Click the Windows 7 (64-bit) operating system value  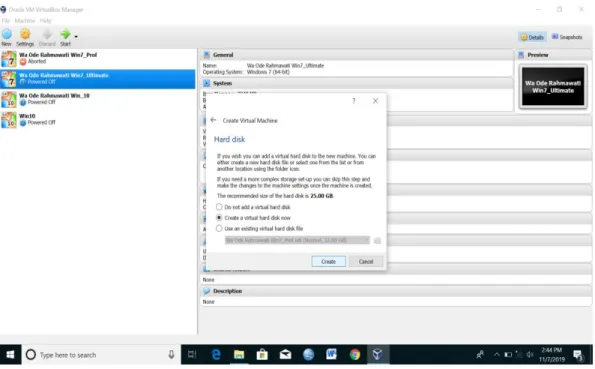point(268,72)
